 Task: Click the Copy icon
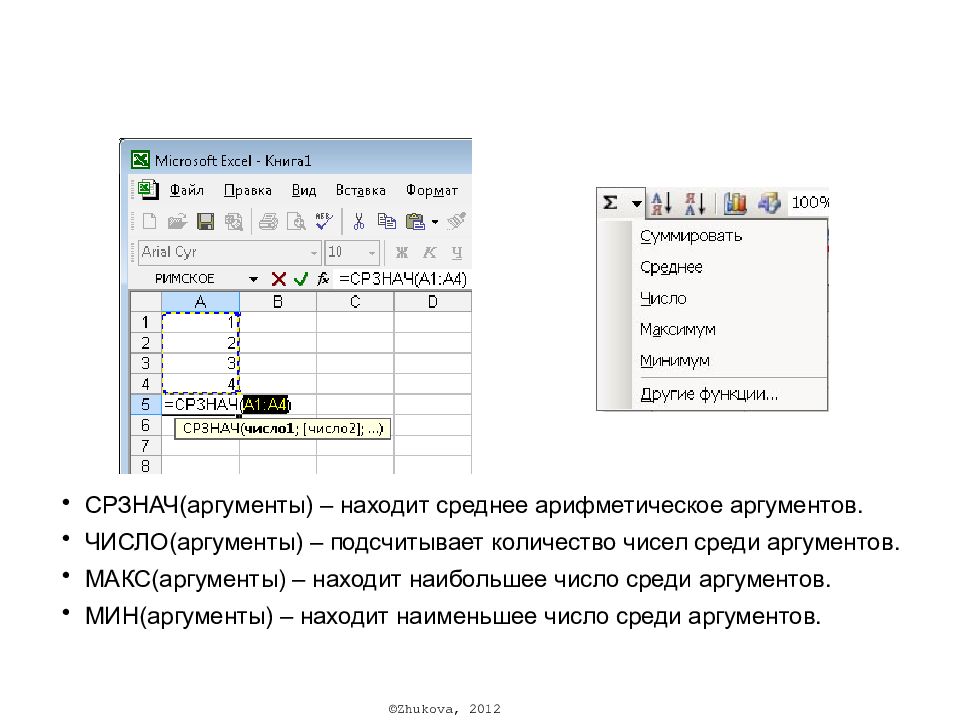386,221
